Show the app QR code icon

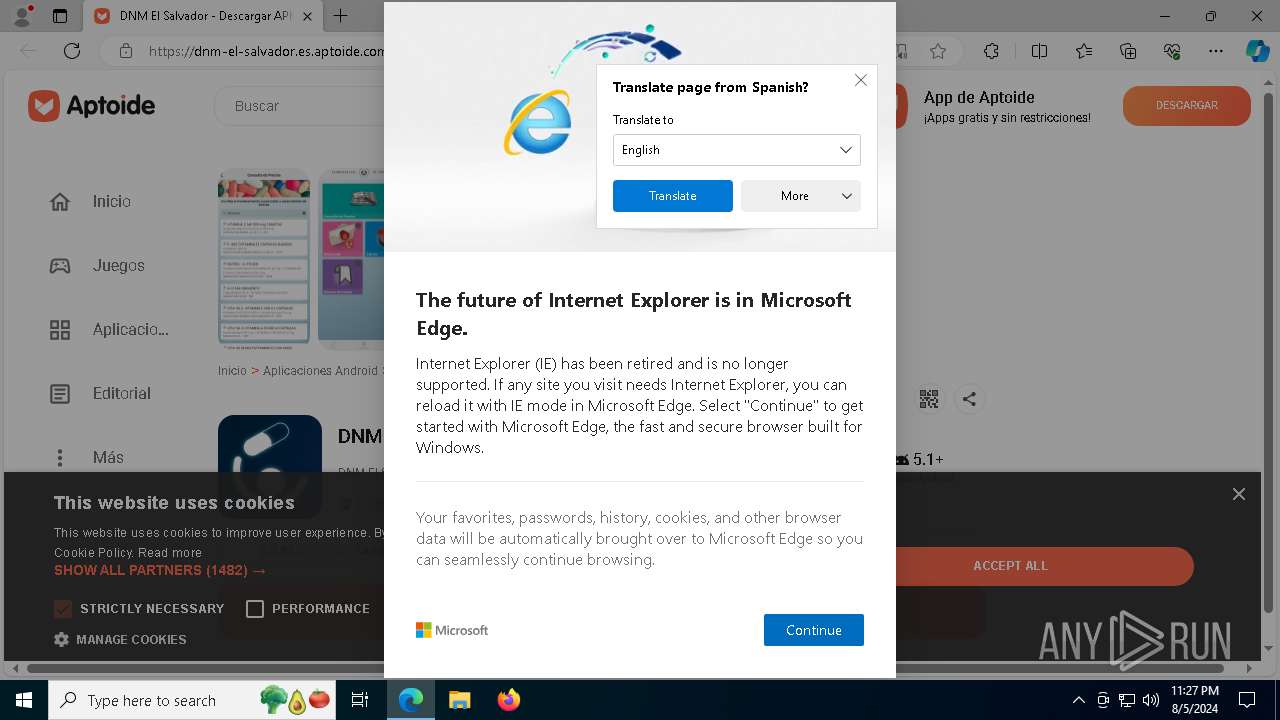coord(929,399)
